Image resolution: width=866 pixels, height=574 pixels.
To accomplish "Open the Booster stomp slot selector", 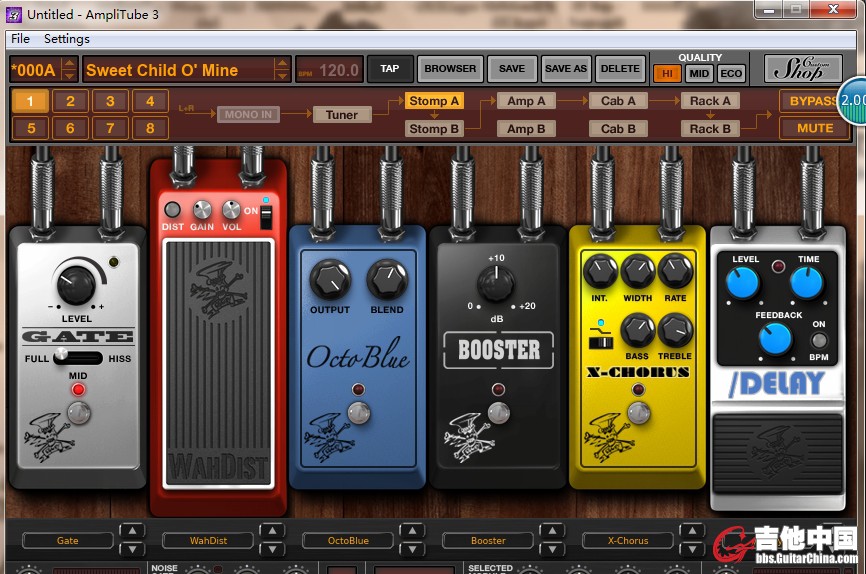I will 488,540.
